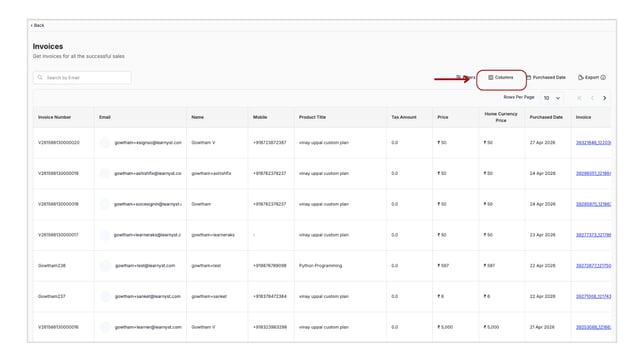Viewport: 644px width, 362px height.
Task: Focus the Search by Email field
Action: [x=82, y=78]
